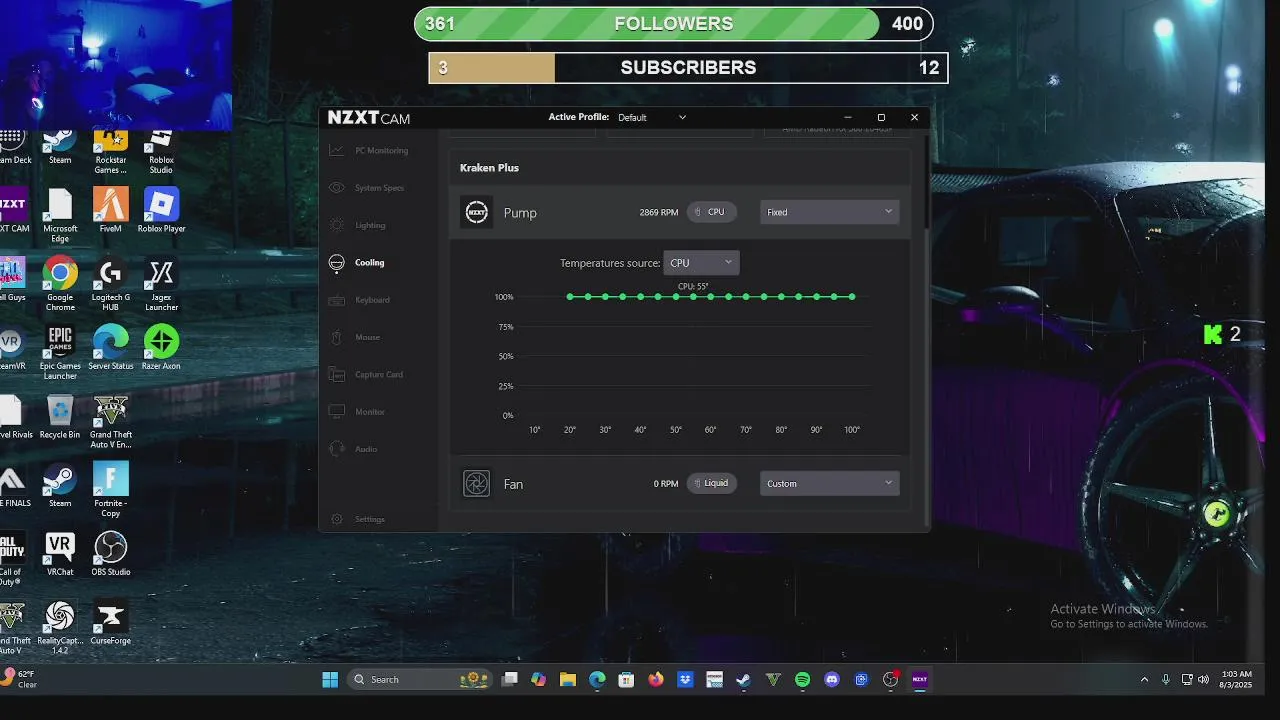Screen dimensions: 1280x720
Task: Click the NZXT Pump device icon
Action: coord(477,212)
